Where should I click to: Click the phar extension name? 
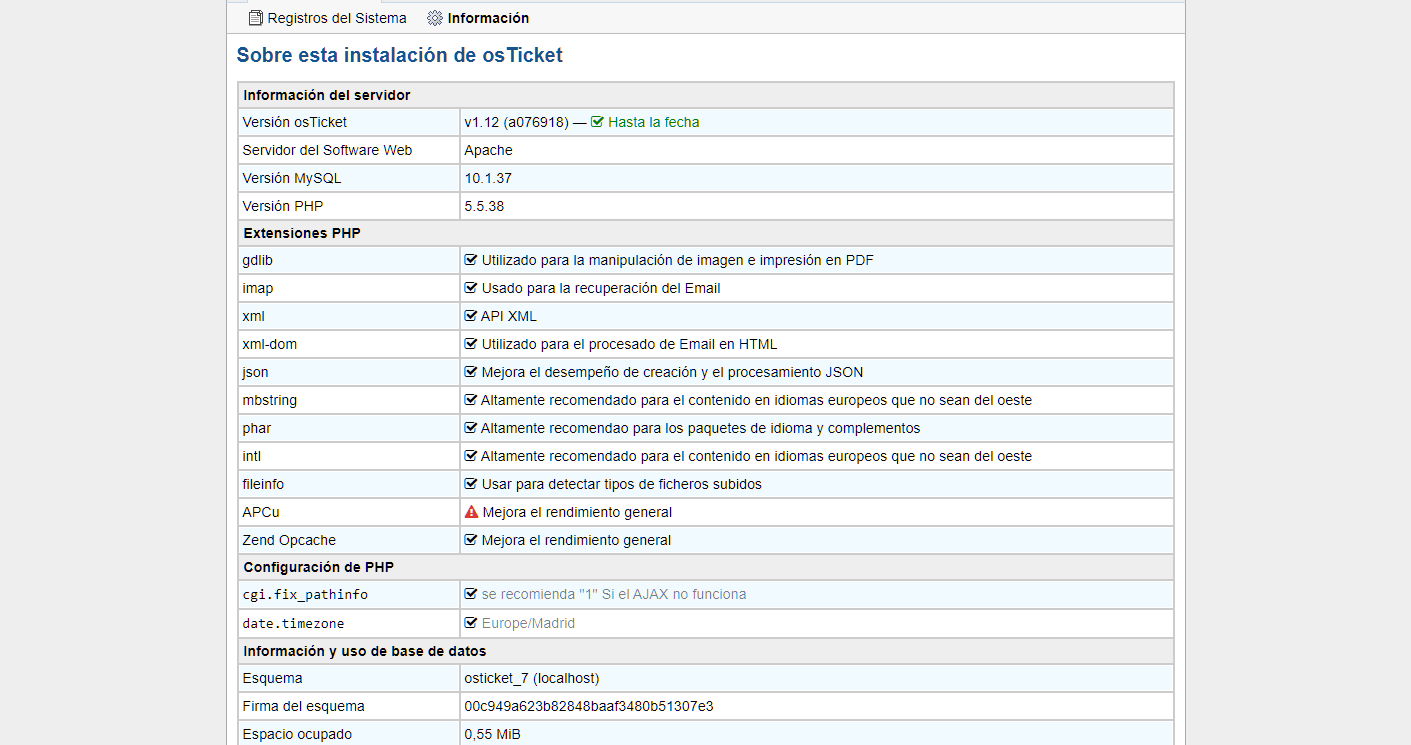[x=256, y=428]
